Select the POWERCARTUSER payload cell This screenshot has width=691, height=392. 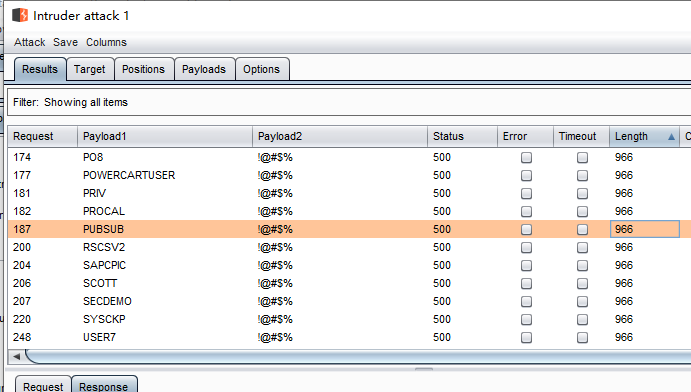tap(129, 175)
